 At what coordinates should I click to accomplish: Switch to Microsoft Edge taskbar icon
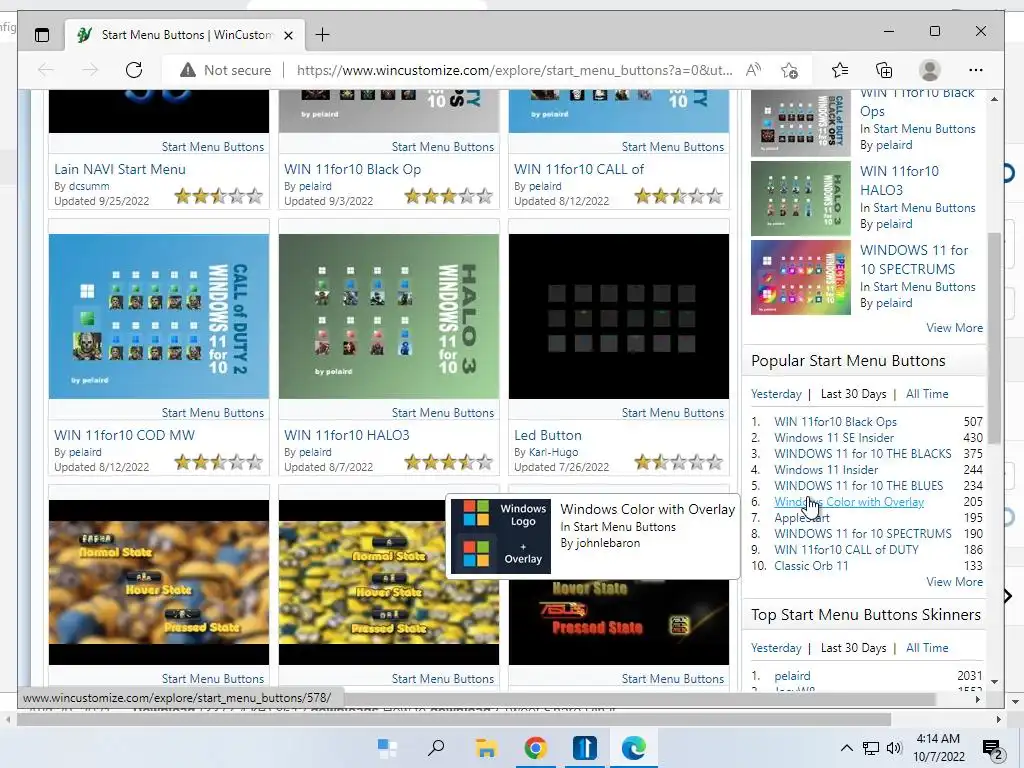633,748
